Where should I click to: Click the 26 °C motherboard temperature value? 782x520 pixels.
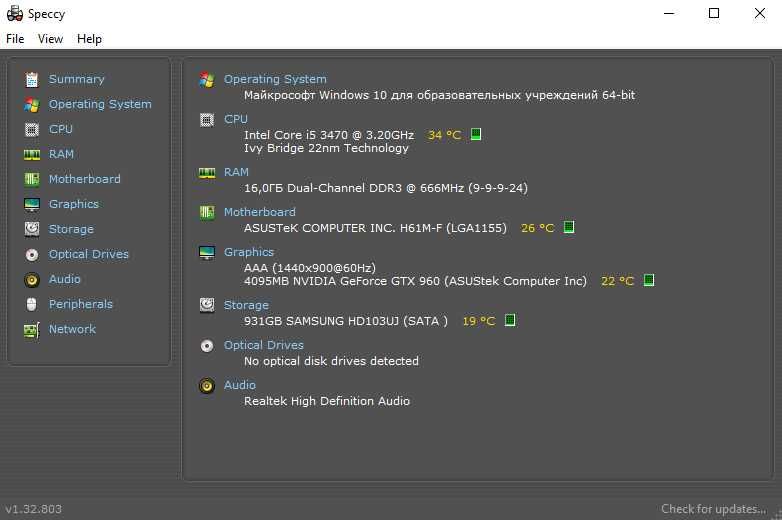pyautogui.click(x=538, y=228)
